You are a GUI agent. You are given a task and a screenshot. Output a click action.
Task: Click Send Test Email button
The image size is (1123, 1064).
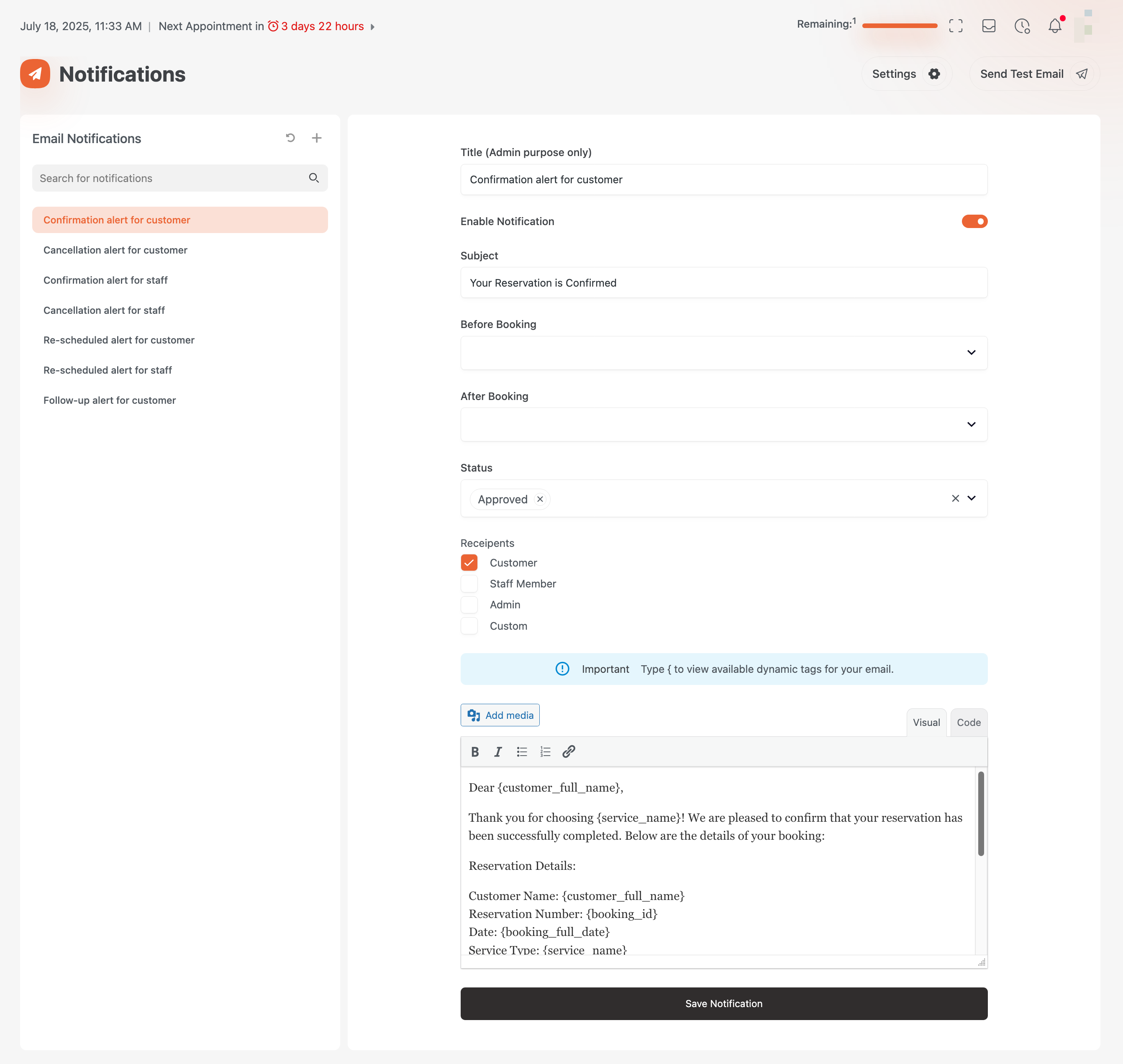1033,74
